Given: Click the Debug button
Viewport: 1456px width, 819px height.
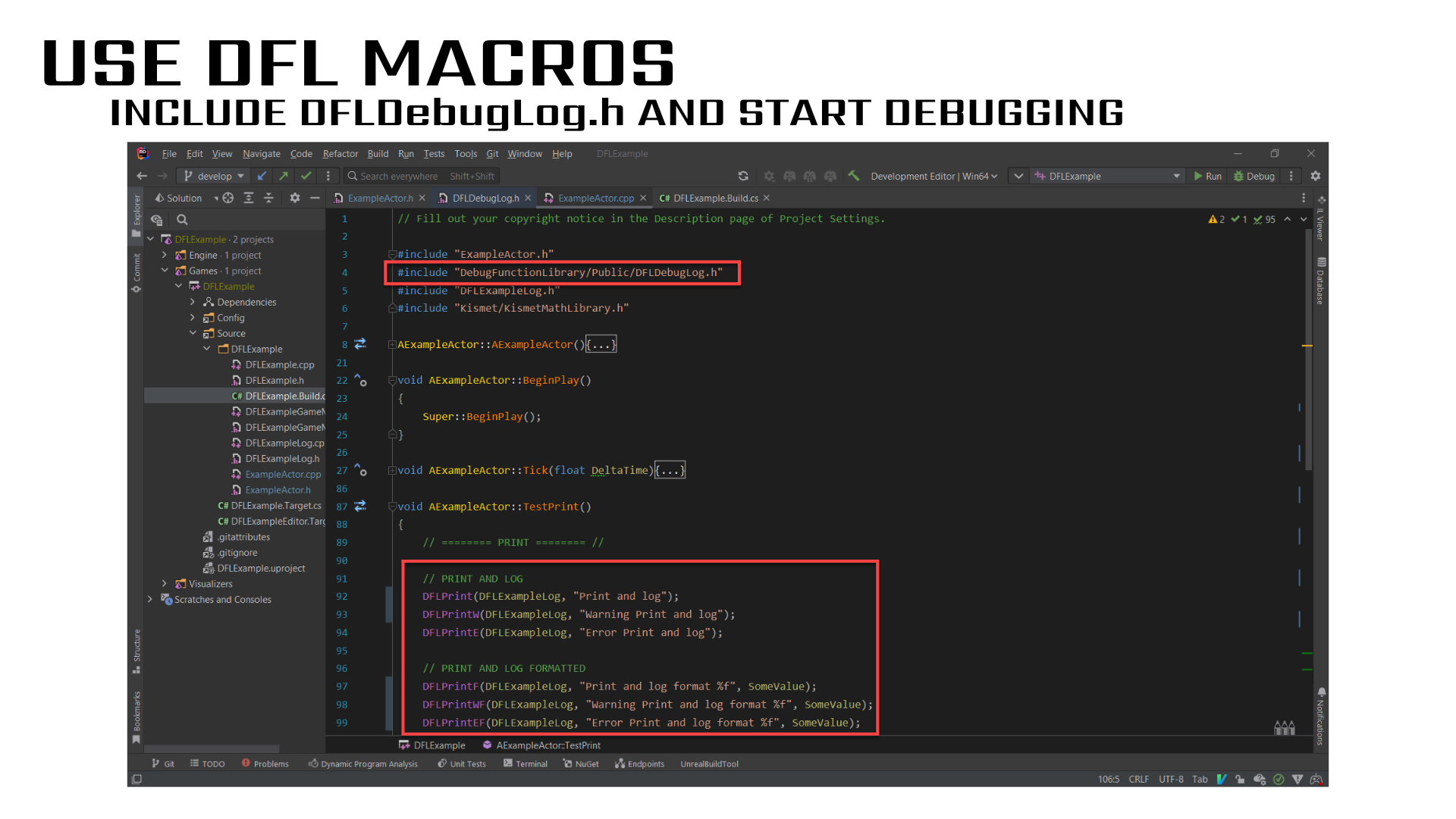Looking at the screenshot, I should pyautogui.click(x=1254, y=176).
